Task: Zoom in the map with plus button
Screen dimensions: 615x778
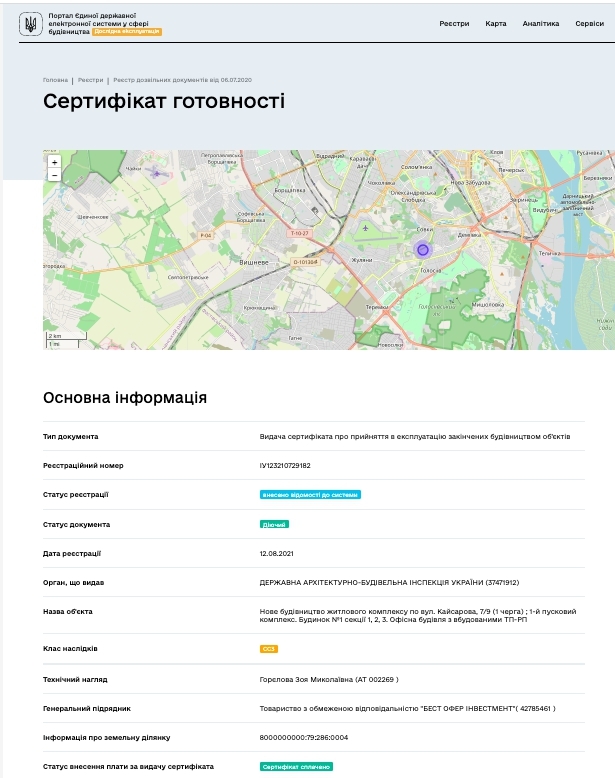Action: tap(55, 162)
